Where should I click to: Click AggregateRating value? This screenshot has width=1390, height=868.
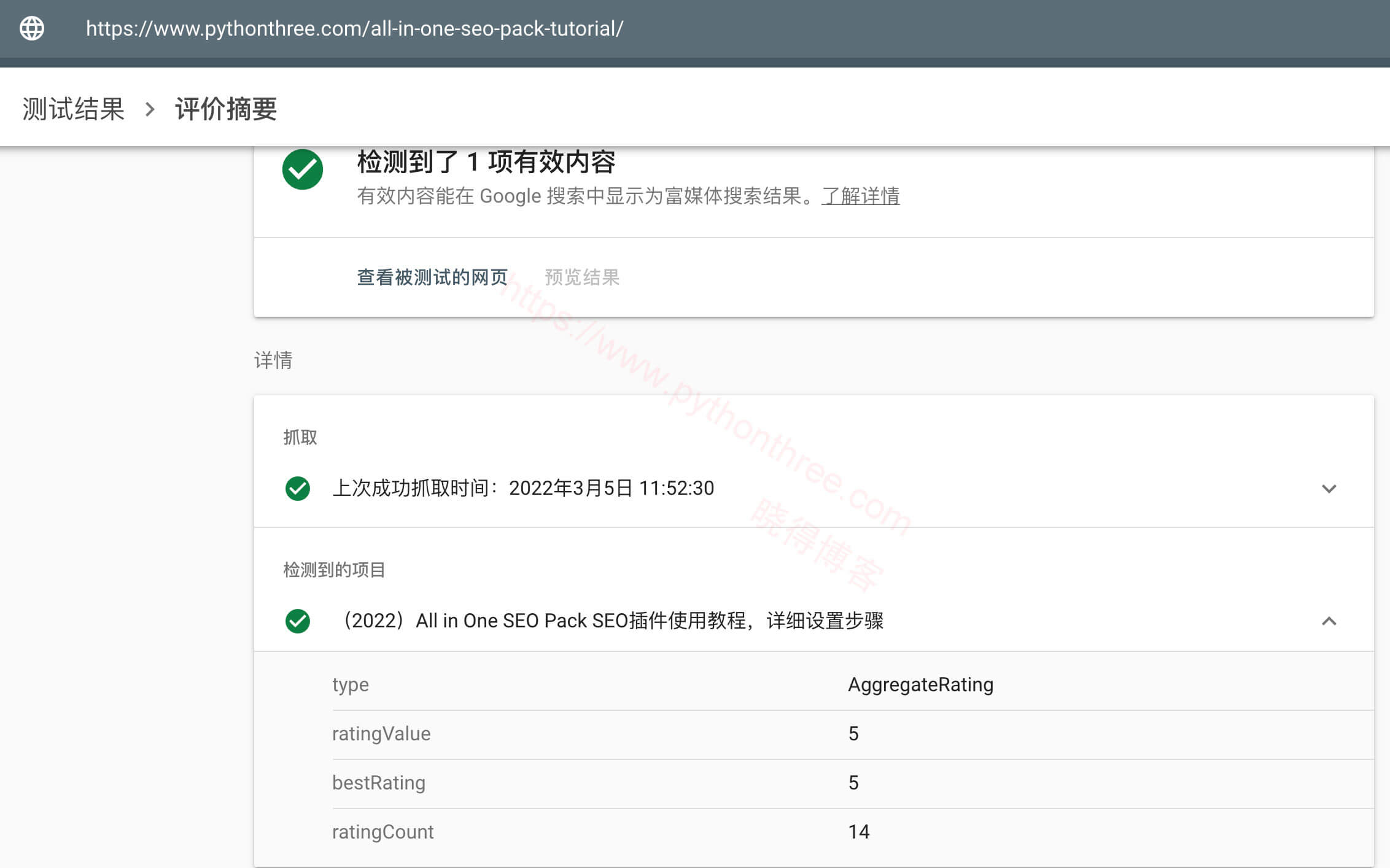click(x=920, y=685)
